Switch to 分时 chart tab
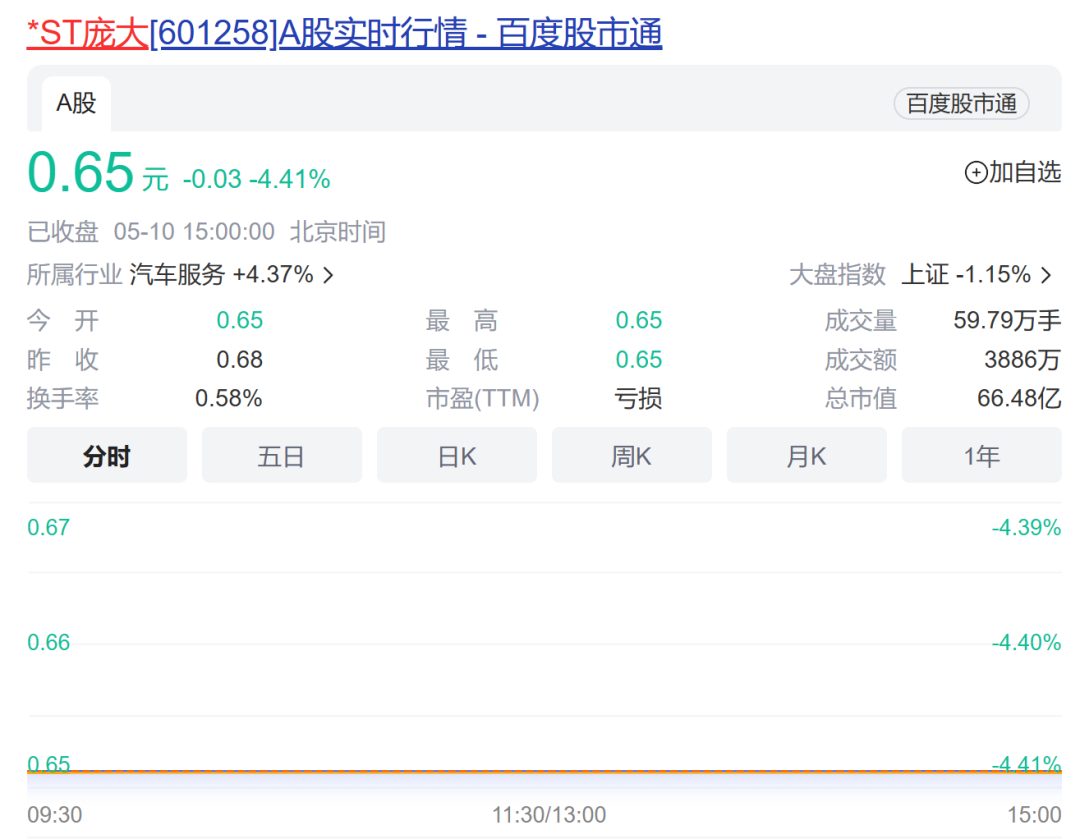Viewport: 1080px width, 839px height. pos(107,455)
